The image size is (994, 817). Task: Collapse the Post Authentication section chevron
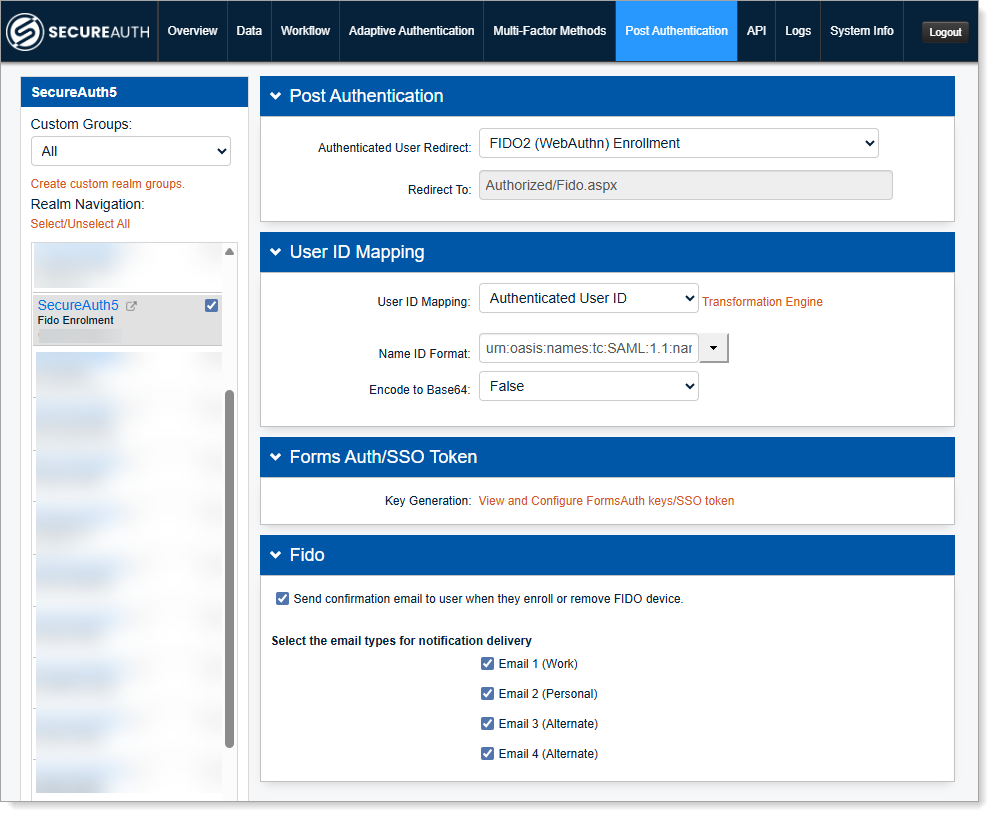pyautogui.click(x=275, y=97)
